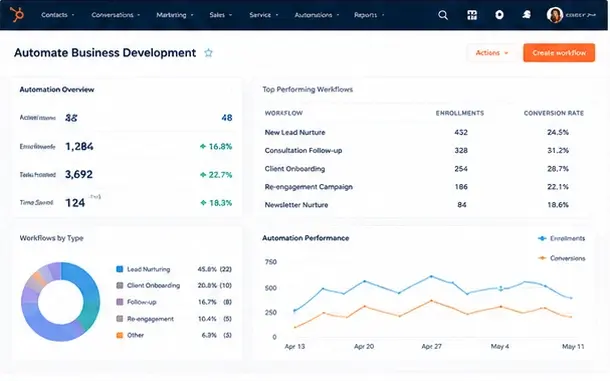This screenshot has width=610, height=381.
Task: Open the notifications icon beside the avatar
Action: [526, 15]
